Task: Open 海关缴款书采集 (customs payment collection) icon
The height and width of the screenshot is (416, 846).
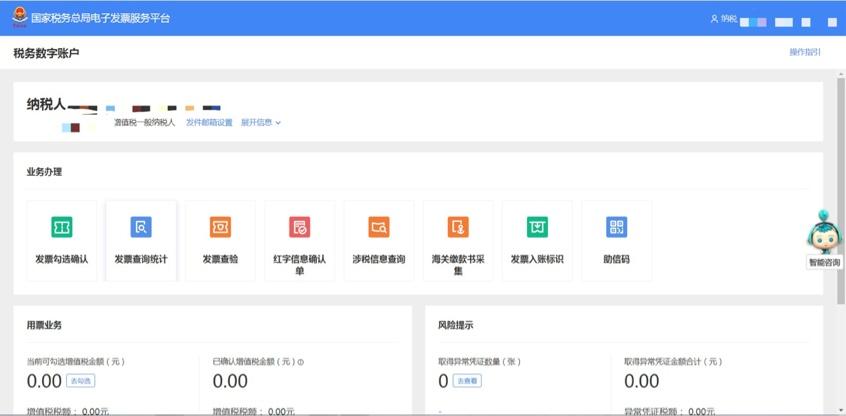Action: click(x=458, y=228)
